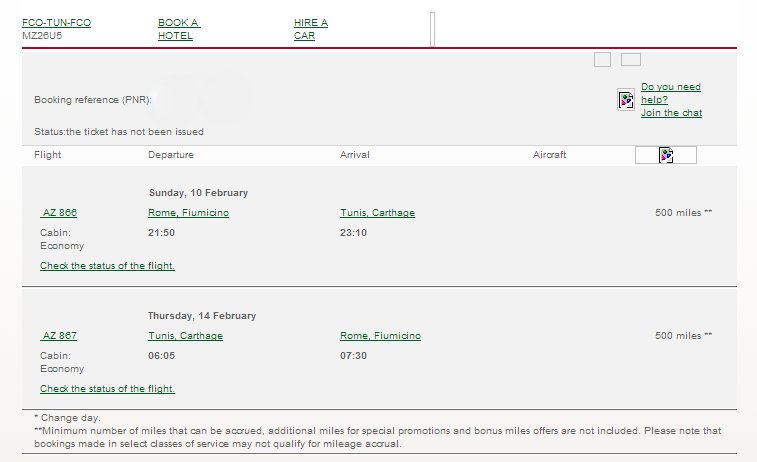This screenshot has height=462, width=757.
Task: Check the status of flight AZ 866
Action: click(x=107, y=266)
